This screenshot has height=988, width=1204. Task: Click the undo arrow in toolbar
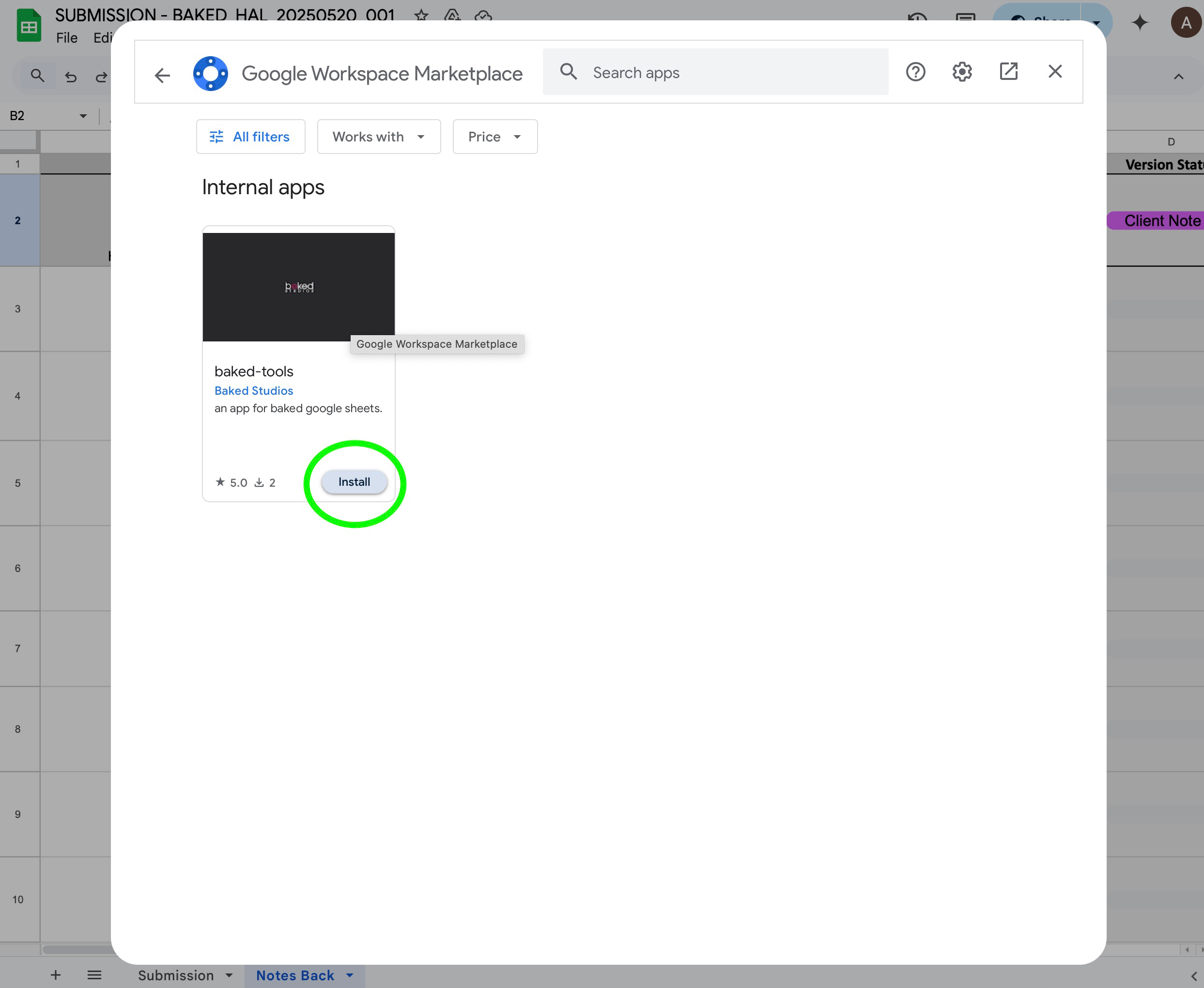coord(71,77)
